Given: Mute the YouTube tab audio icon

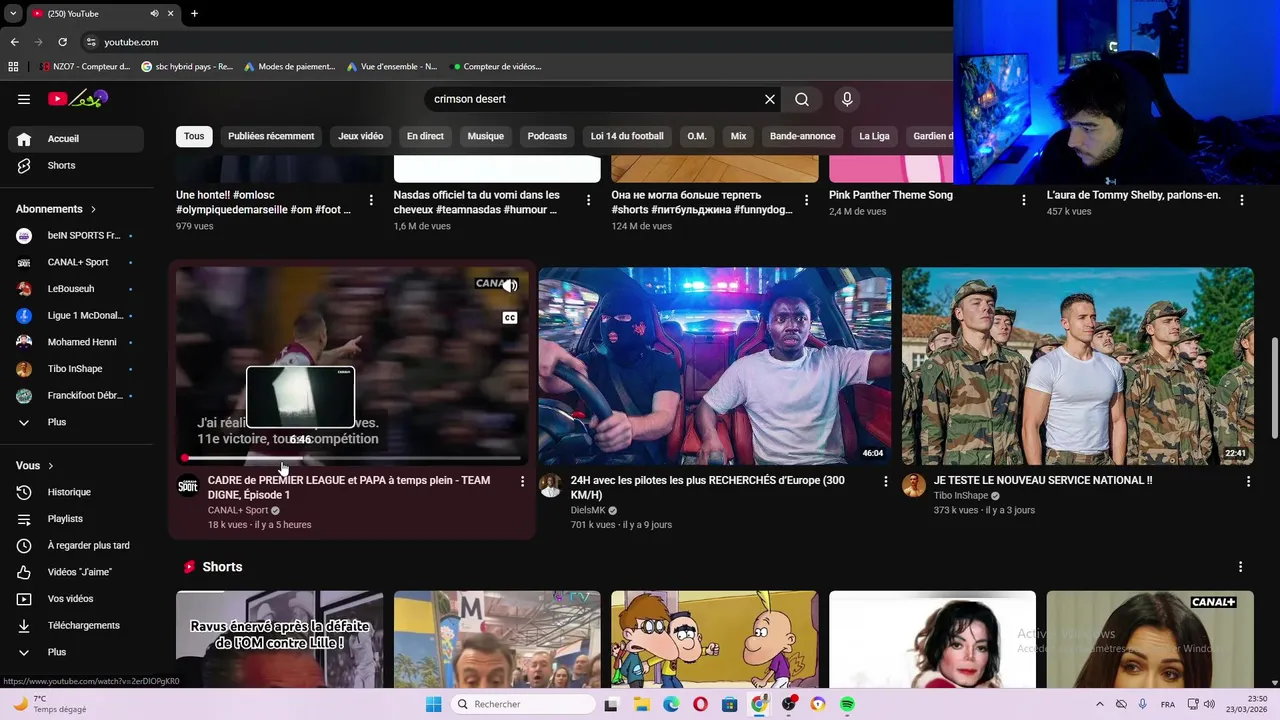Looking at the screenshot, I should [154, 13].
